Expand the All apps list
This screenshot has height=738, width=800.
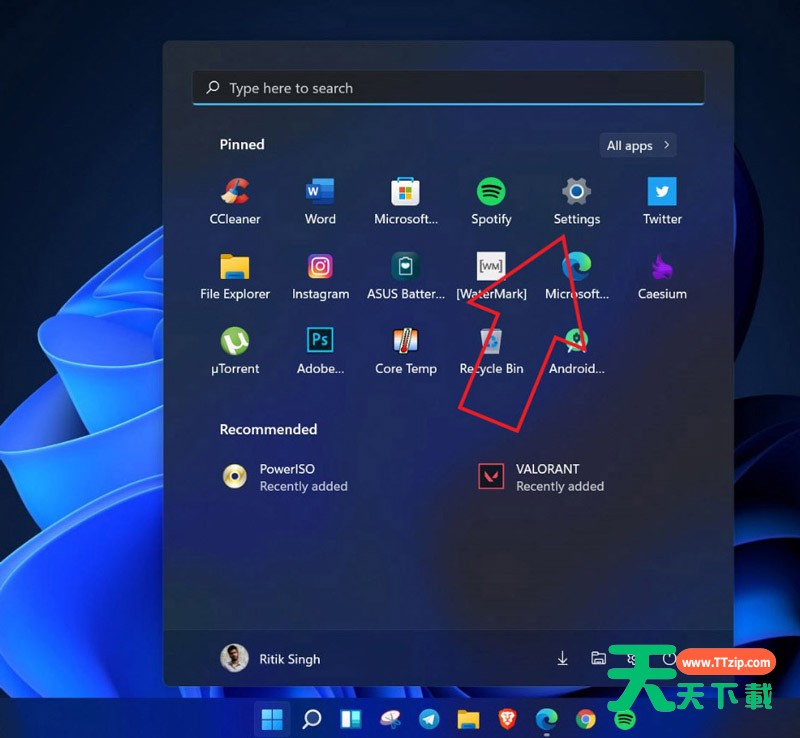pos(638,145)
